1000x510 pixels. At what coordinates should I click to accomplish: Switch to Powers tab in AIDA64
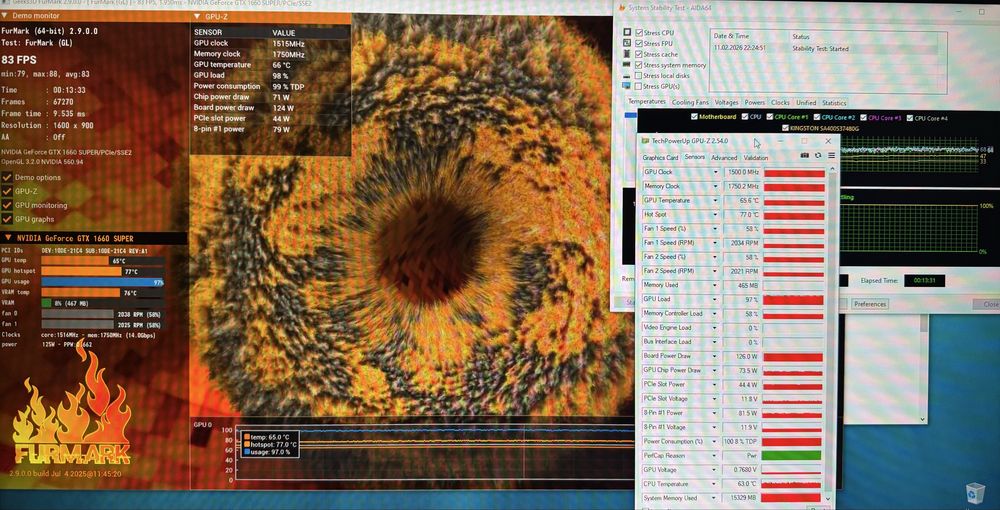click(754, 102)
